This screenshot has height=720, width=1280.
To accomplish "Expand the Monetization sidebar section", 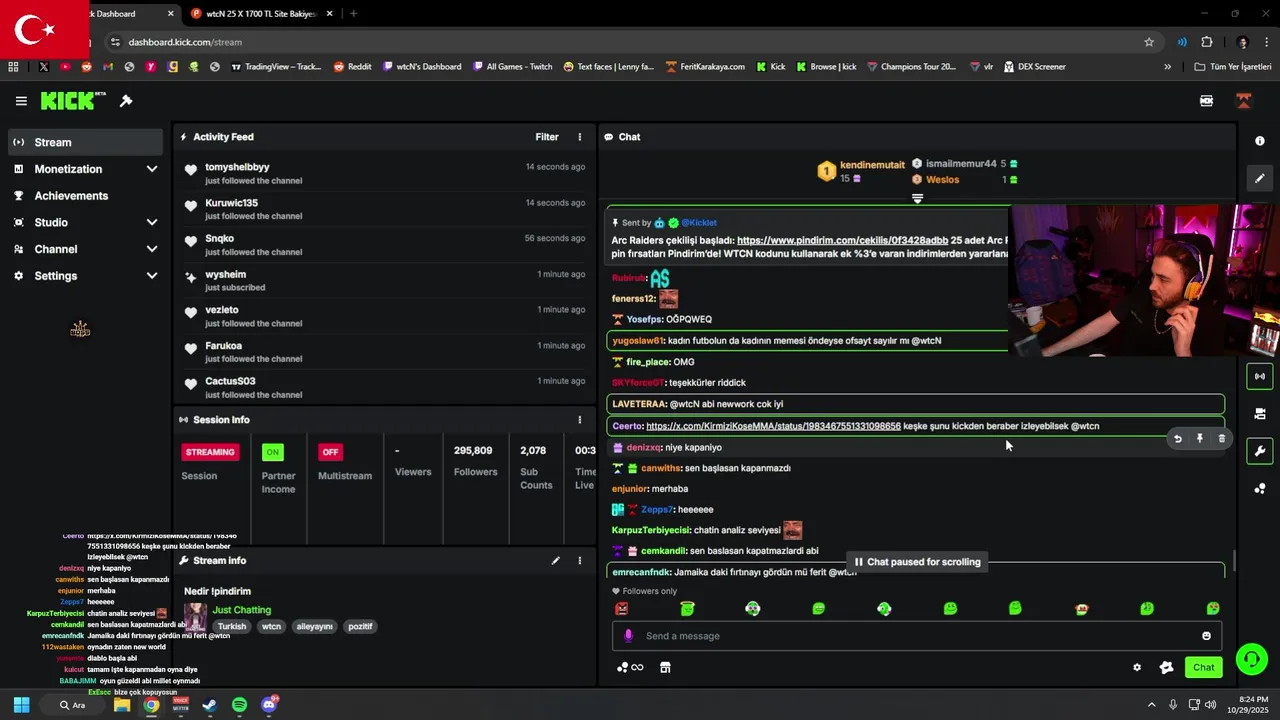I will [152, 169].
